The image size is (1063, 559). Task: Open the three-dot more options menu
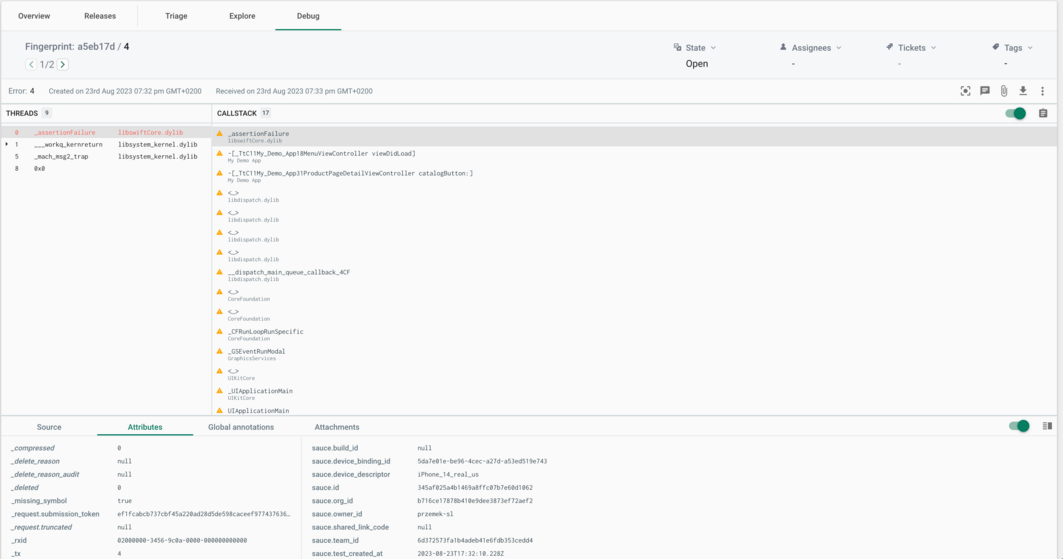[1042, 91]
